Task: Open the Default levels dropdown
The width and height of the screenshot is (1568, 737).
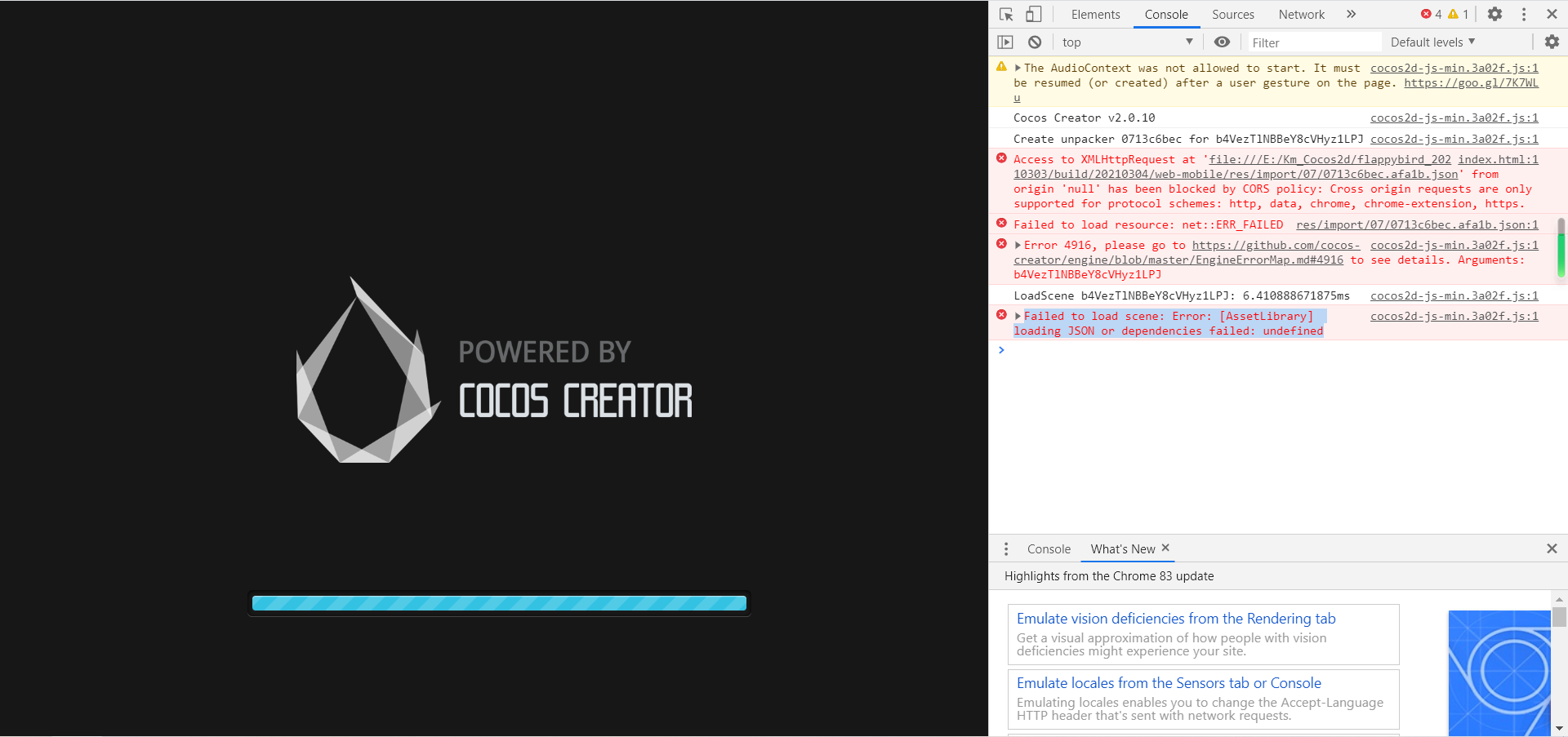Action: (1432, 42)
